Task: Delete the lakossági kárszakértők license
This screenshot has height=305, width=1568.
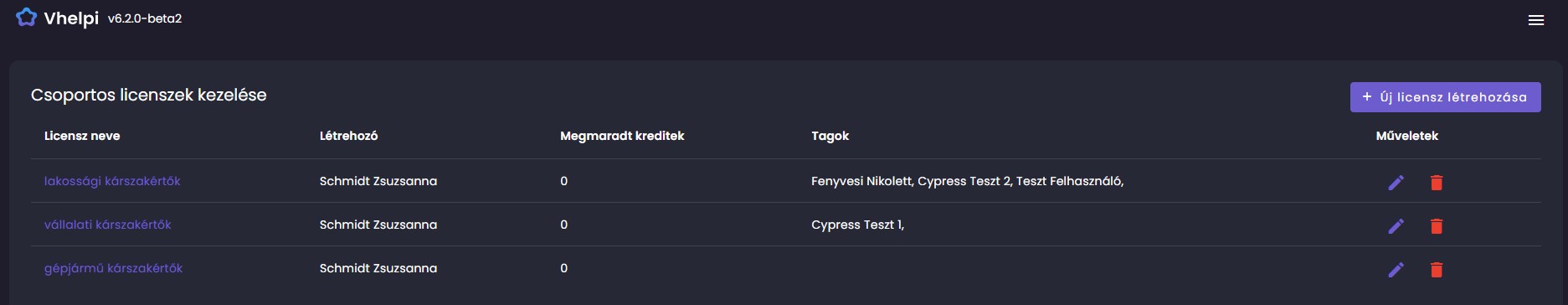Action: 1437,182
